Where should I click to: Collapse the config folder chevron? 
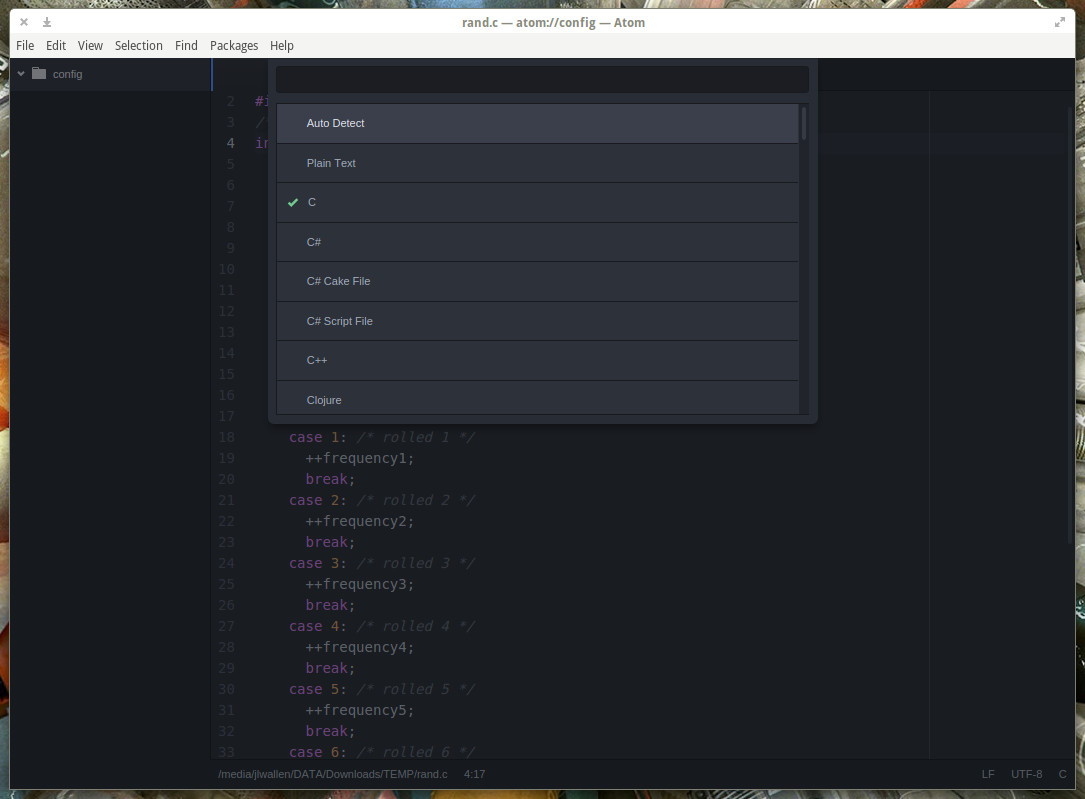pyautogui.click(x=21, y=73)
